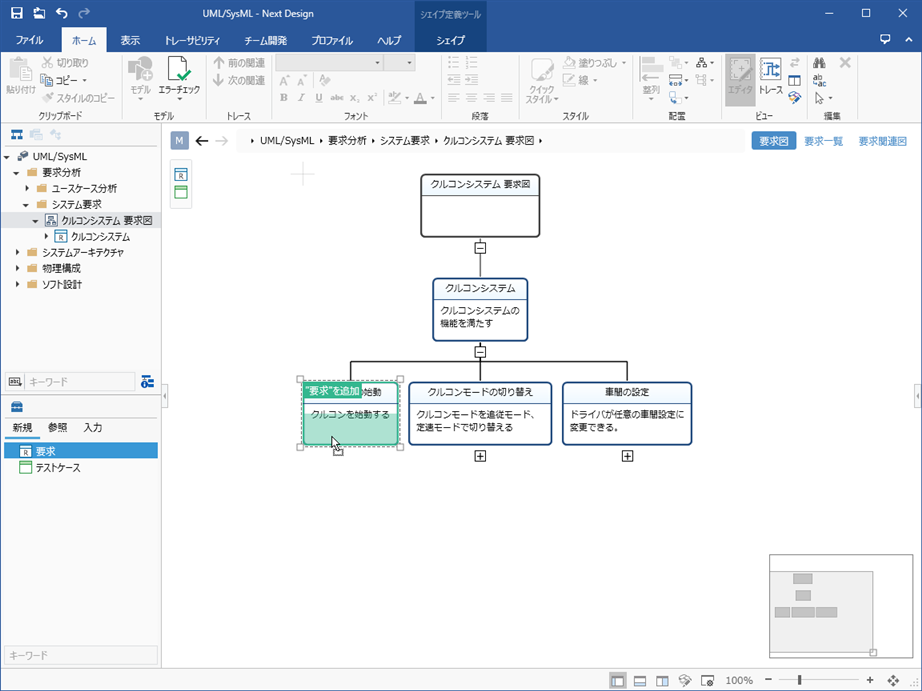Image resolution: width=922 pixels, height=691 pixels.
Task: Expand the システムアーキテクチャ folder
Action: (18, 253)
